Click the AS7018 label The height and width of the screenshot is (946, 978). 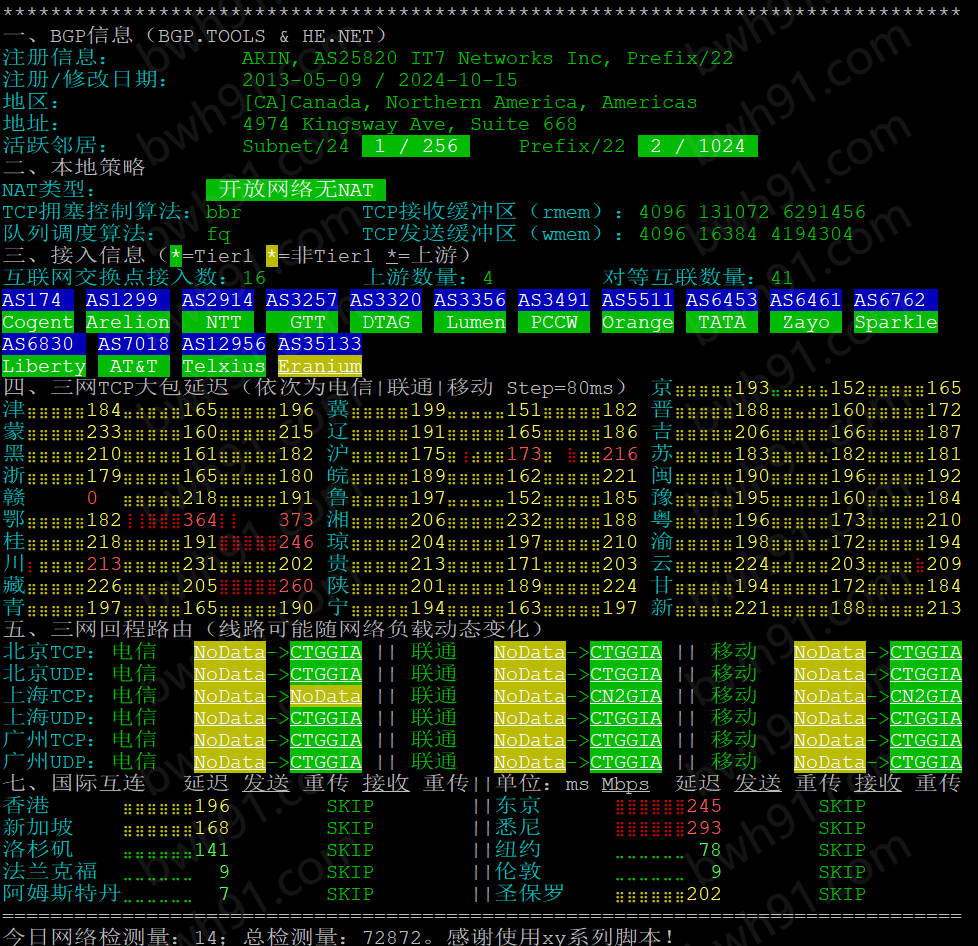(133, 344)
